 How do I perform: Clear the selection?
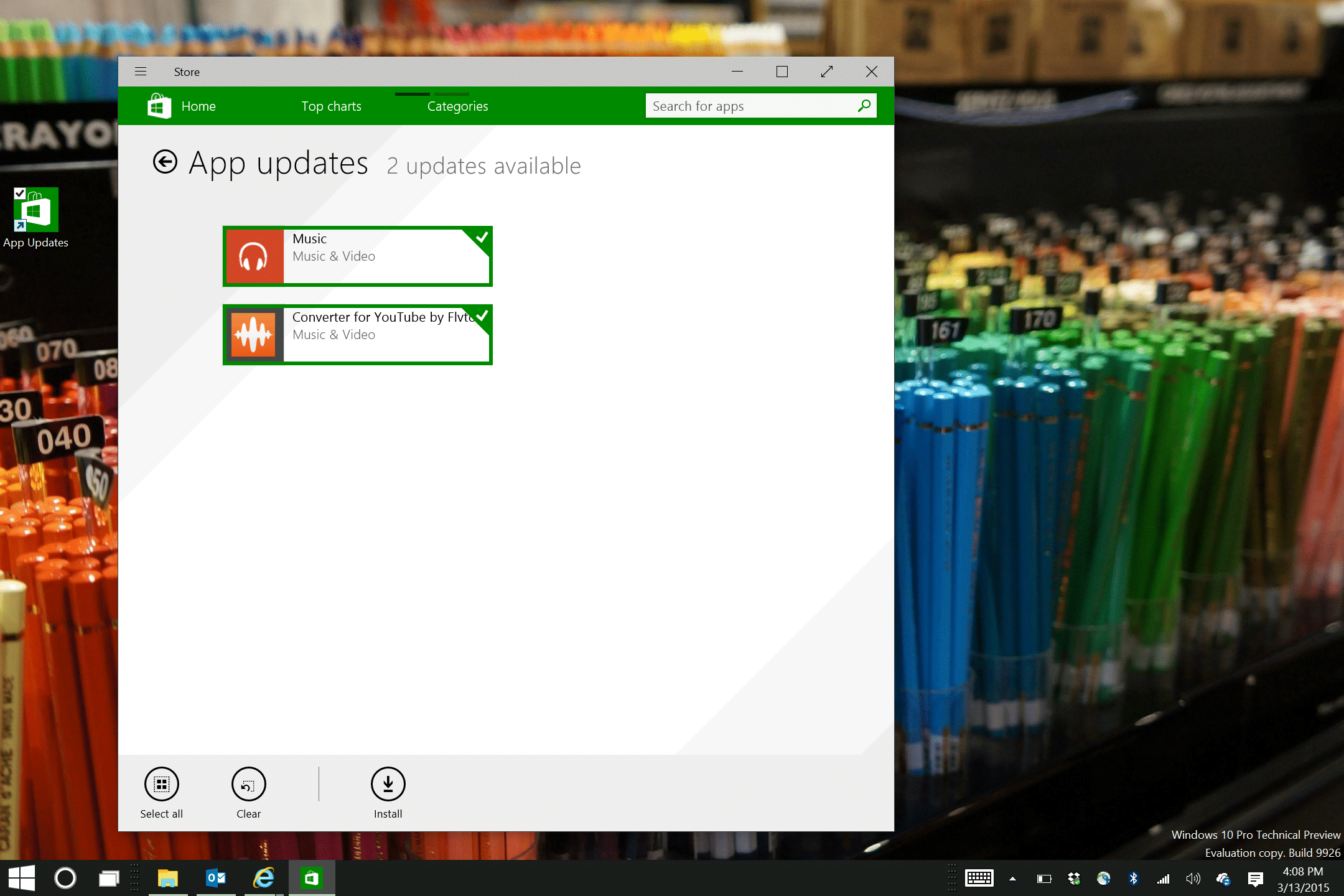(249, 792)
